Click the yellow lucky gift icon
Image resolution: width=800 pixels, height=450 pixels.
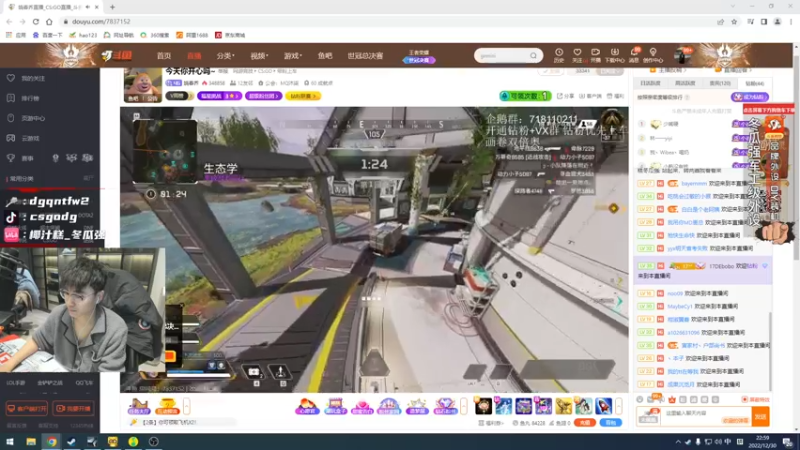tap(167, 406)
